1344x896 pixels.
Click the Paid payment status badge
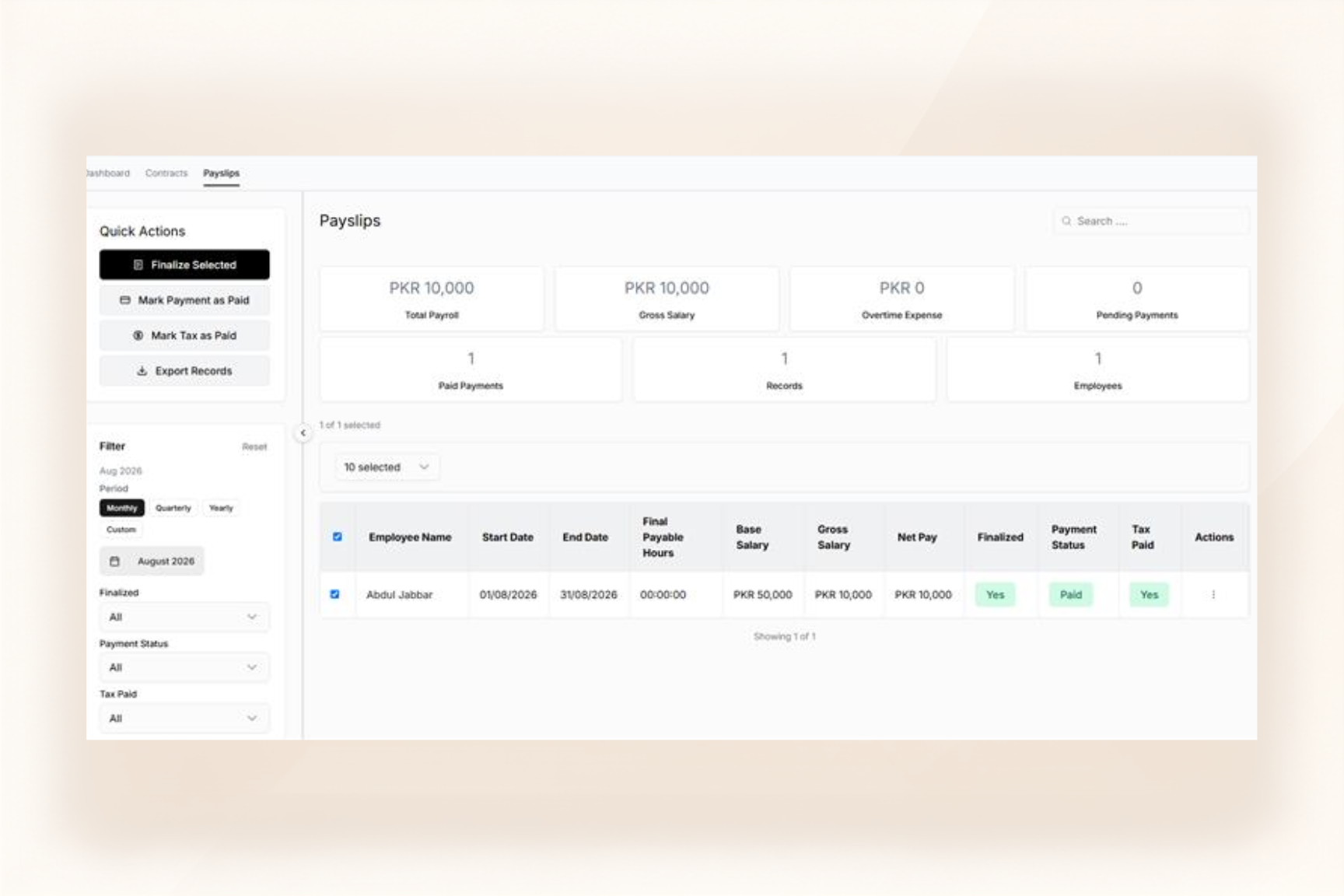point(1071,595)
